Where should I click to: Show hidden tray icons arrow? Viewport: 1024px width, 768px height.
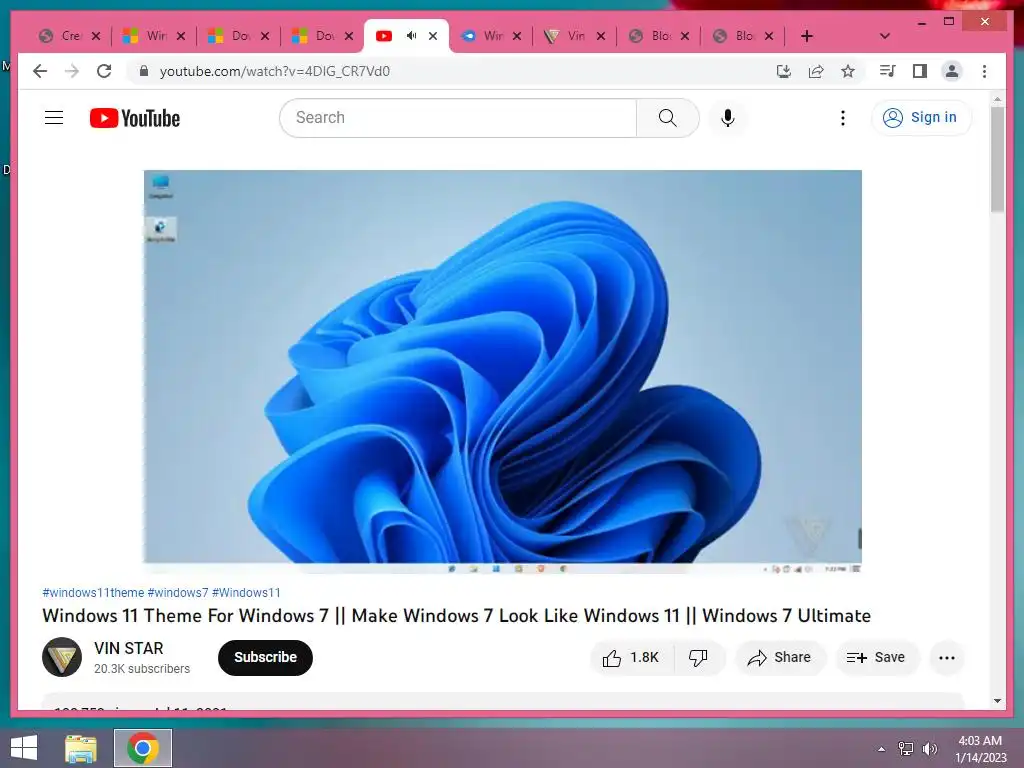[x=882, y=749]
